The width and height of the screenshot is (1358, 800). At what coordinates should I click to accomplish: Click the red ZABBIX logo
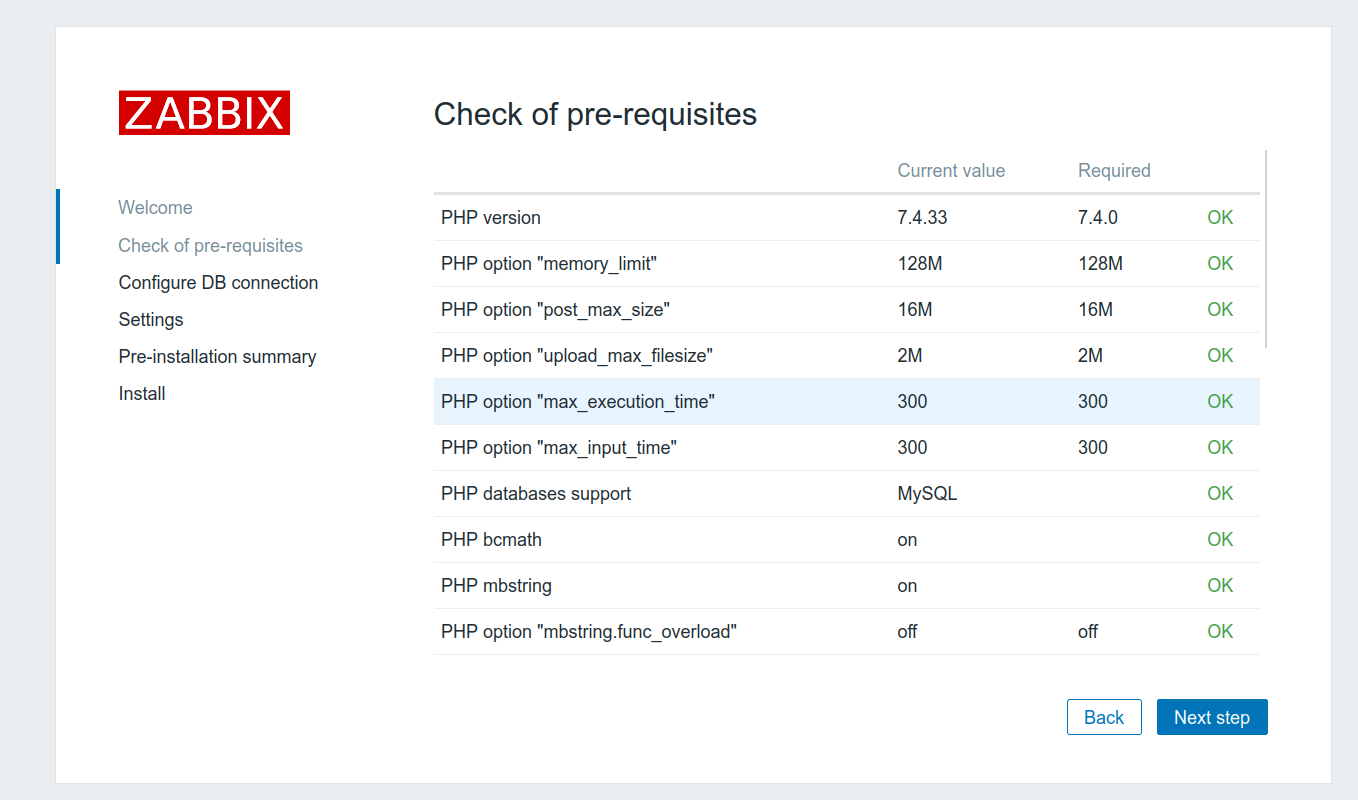point(204,113)
